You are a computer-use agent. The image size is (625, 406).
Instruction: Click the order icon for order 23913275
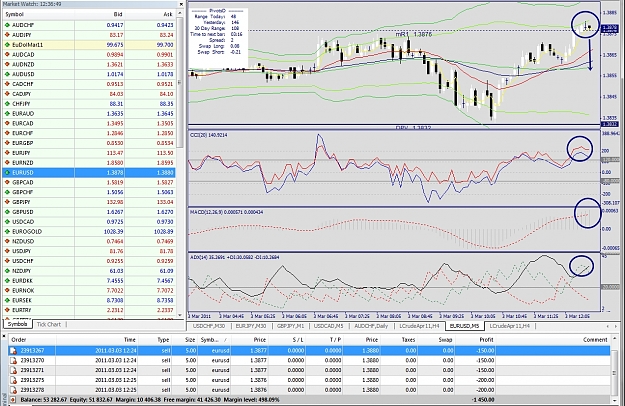click(14, 380)
